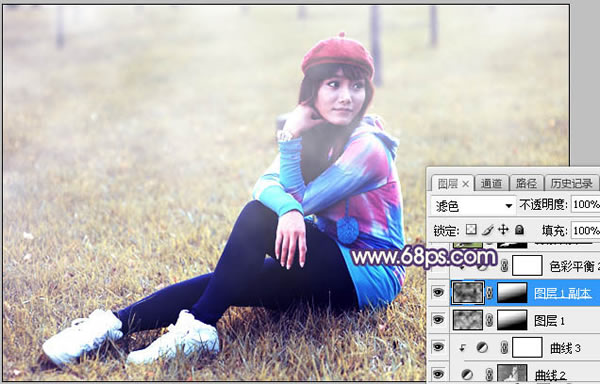Click the mask link icon on 曲线 3
Image resolution: width=600 pixels, height=384 pixels.
coord(505,347)
